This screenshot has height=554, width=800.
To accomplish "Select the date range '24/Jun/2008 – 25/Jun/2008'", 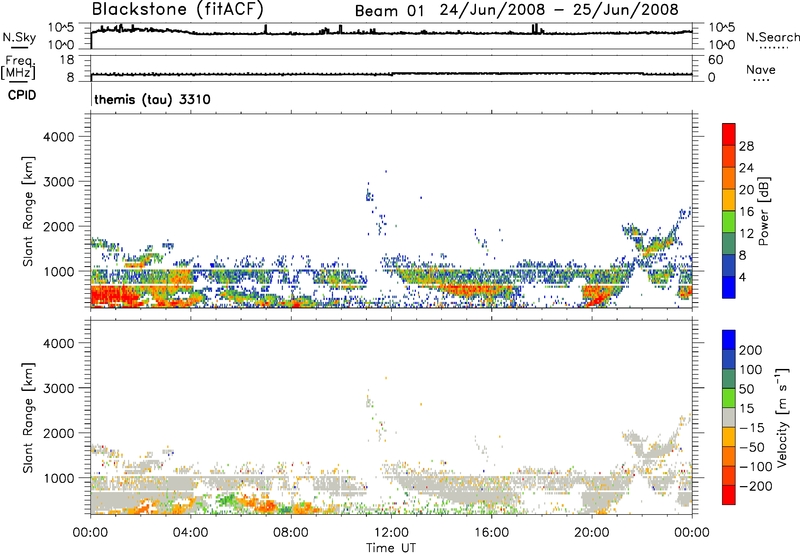I will (x=559, y=10).
